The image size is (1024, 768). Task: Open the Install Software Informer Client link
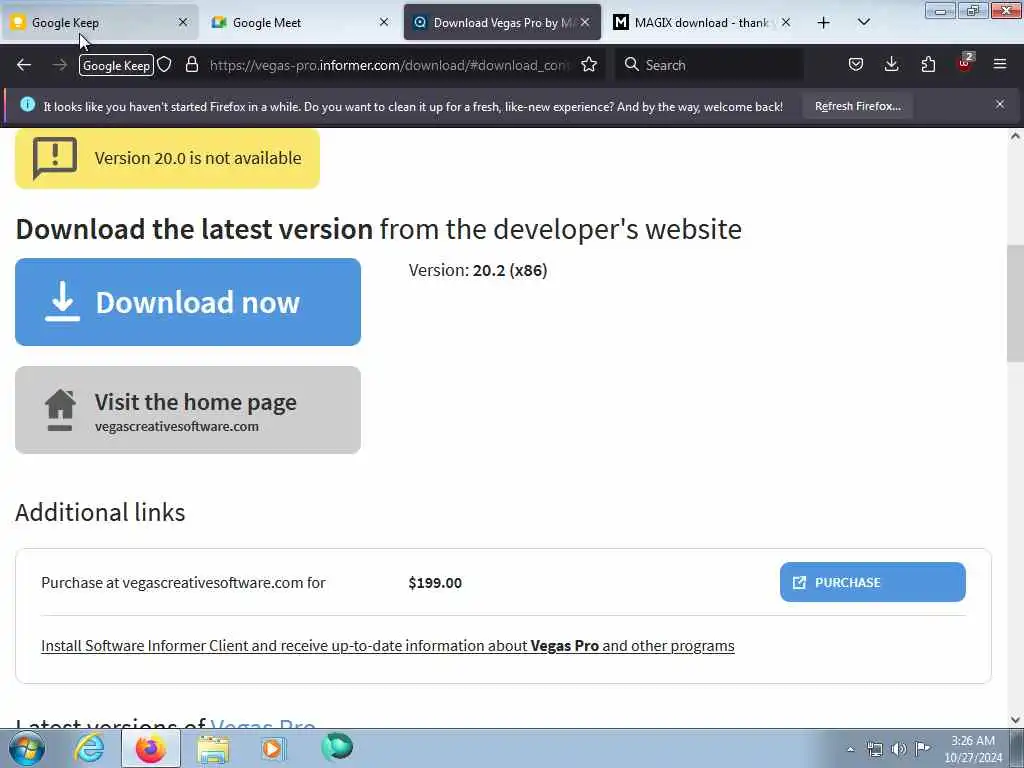(388, 646)
